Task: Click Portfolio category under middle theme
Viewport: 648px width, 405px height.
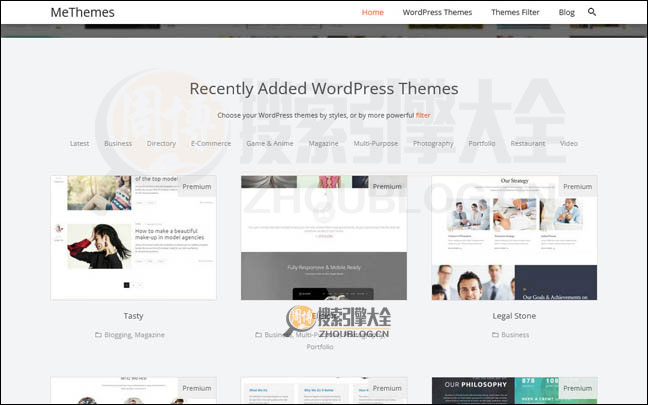Action: pos(320,347)
